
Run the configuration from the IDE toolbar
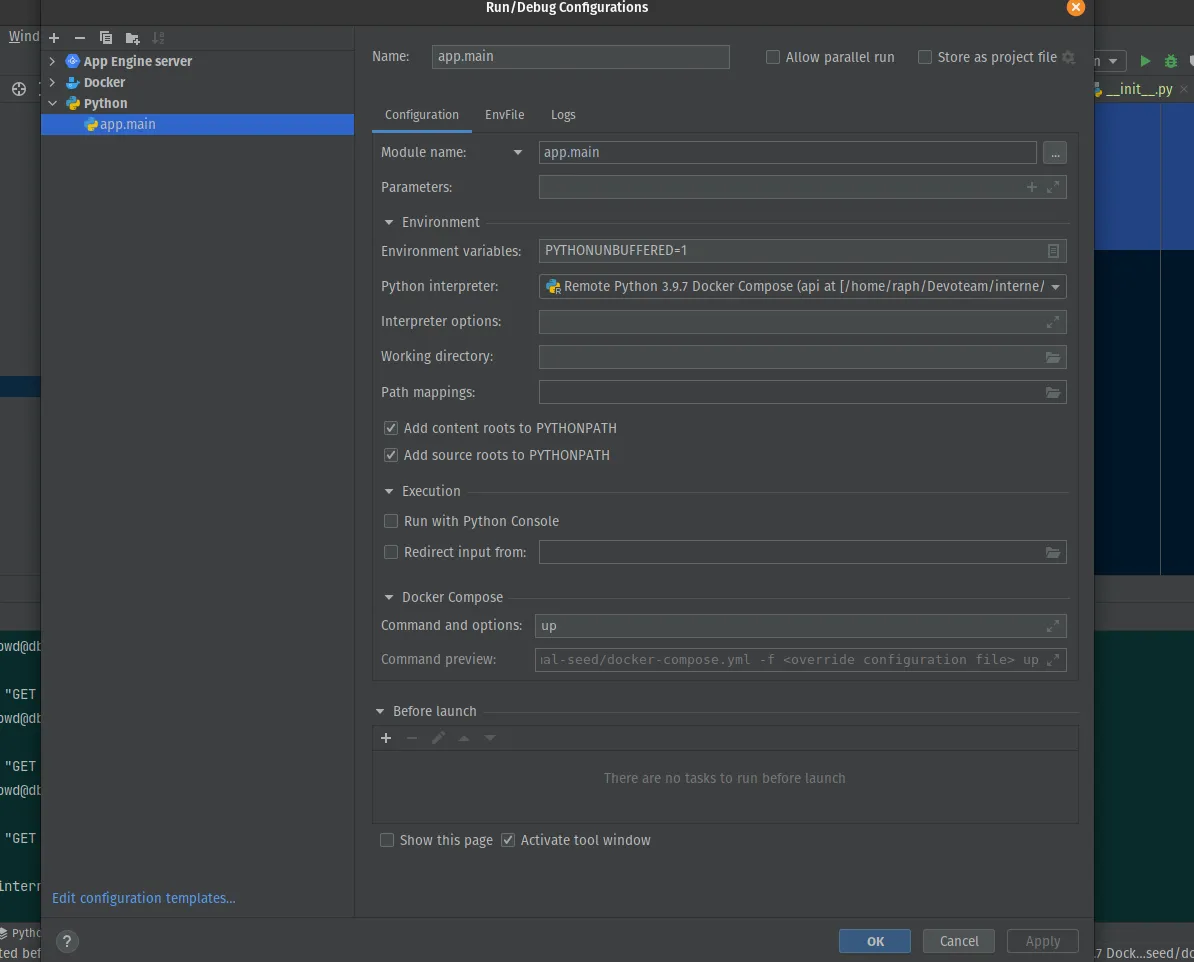point(1145,61)
